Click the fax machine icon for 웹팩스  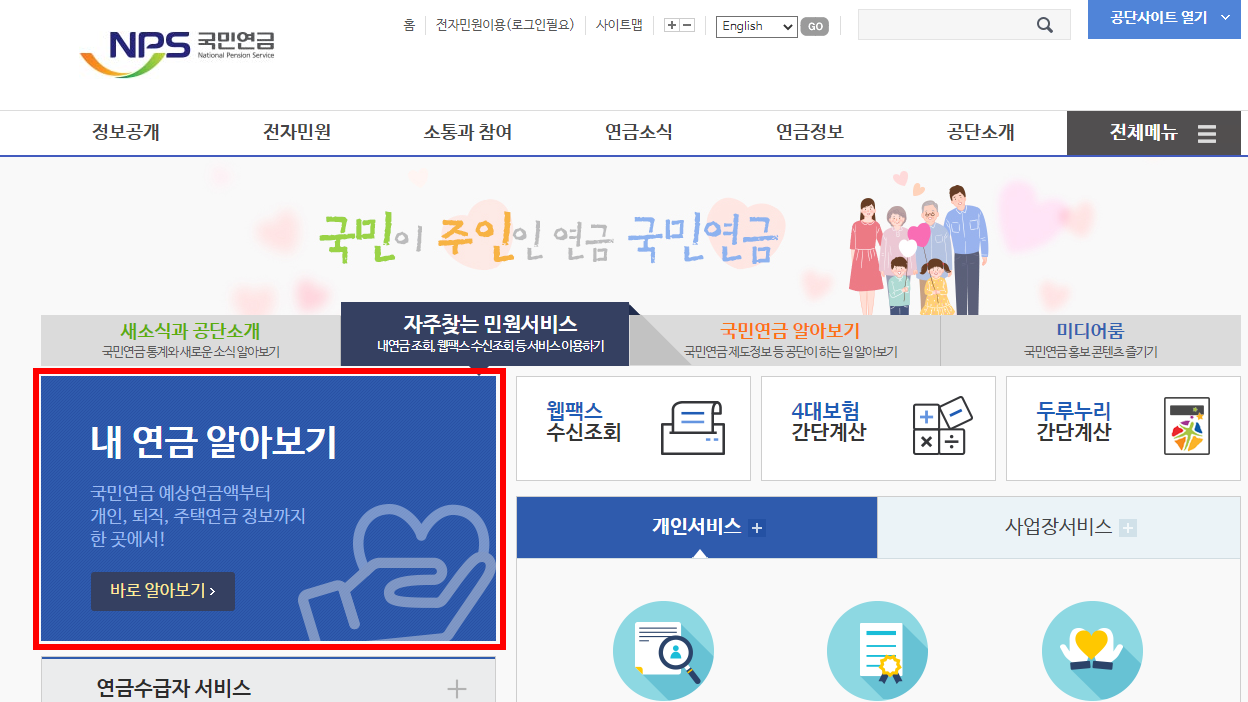pos(692,427)
